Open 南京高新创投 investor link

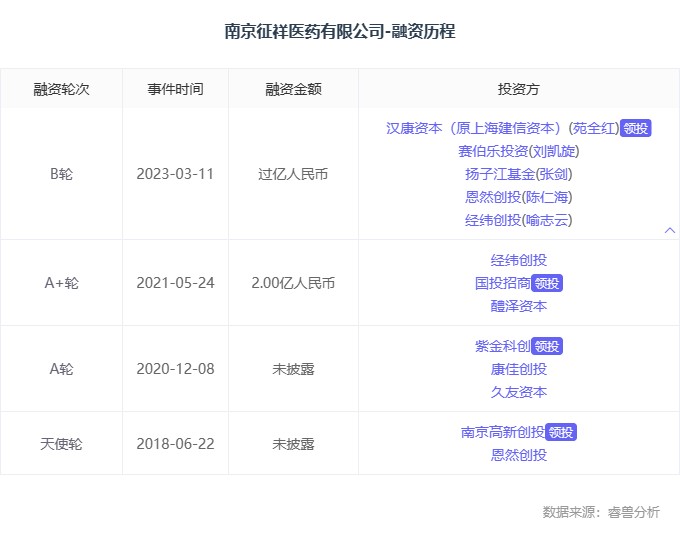click(503, 432)
